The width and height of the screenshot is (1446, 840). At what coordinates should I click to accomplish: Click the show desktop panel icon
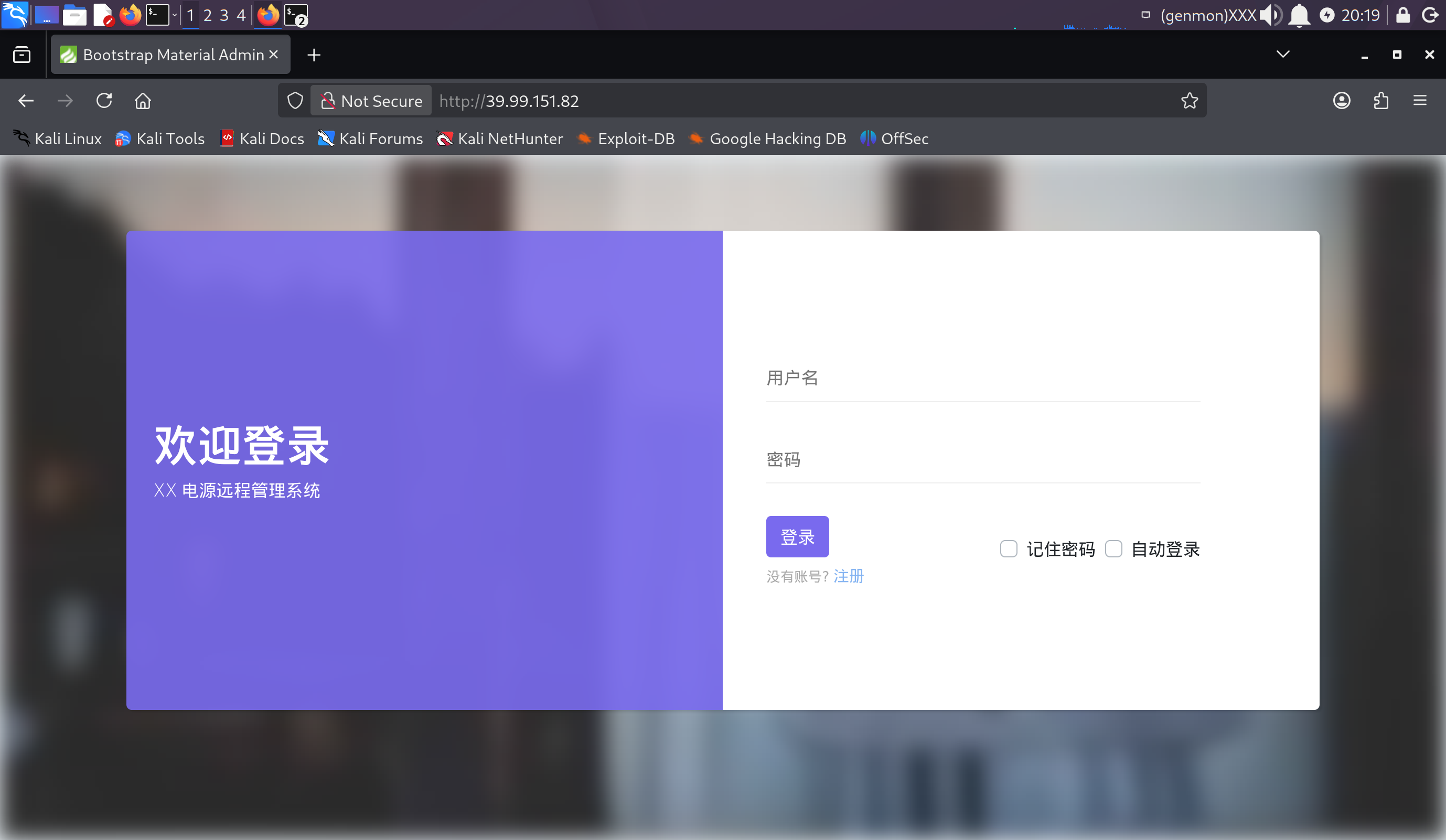click(47, 15)
